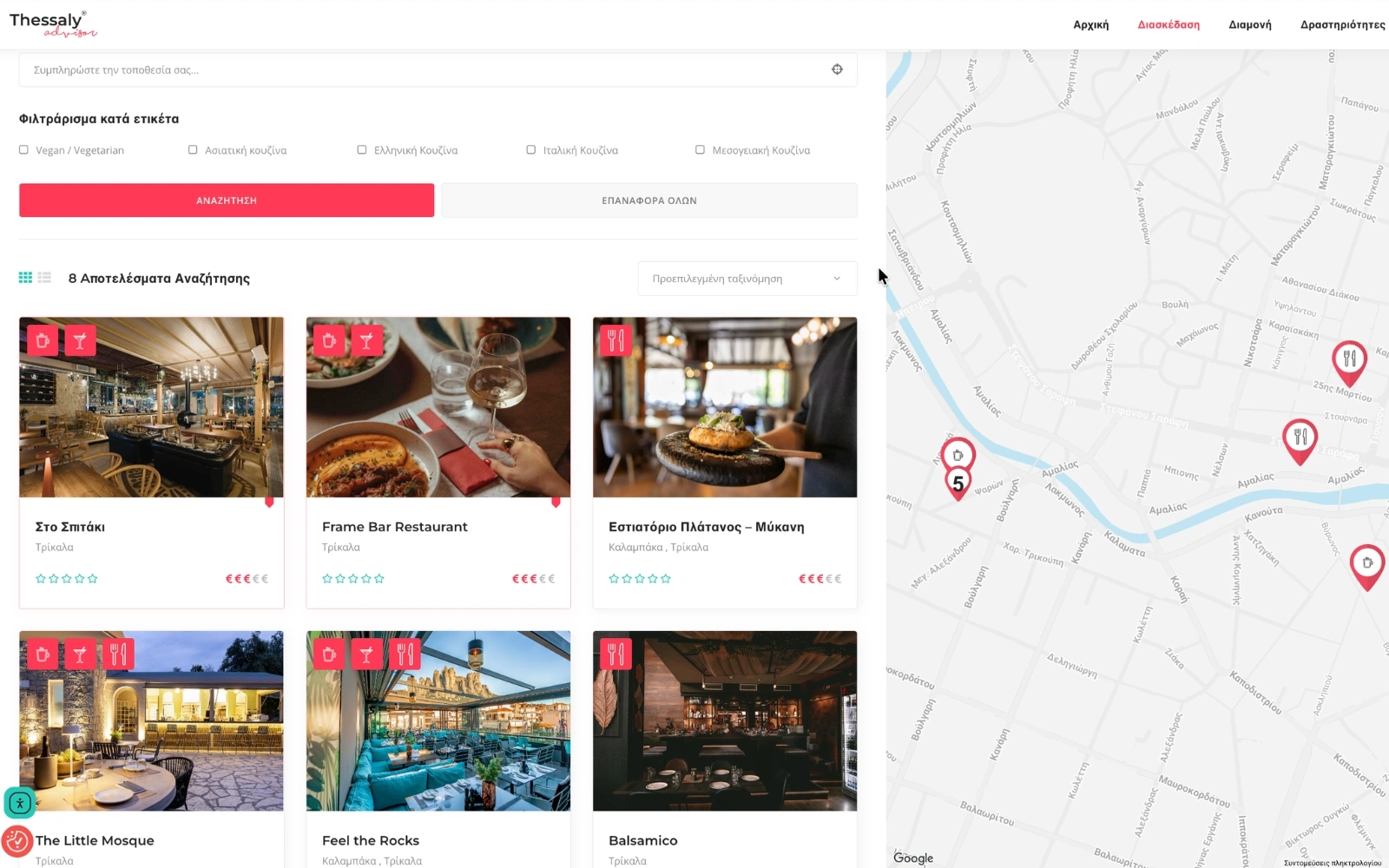
Task: Open the cookie consent settings icon
Action: pos(16,841)
